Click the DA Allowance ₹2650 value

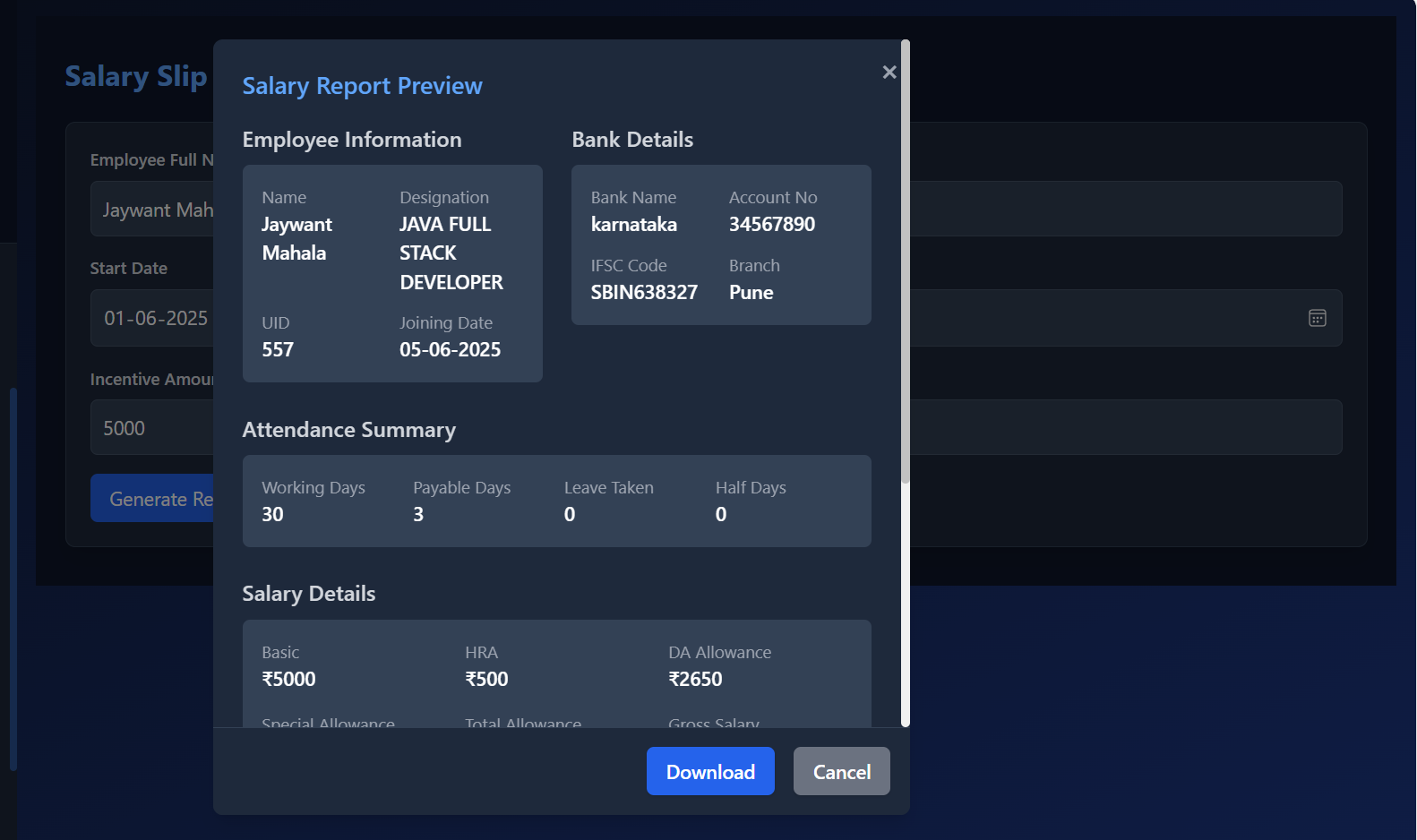[695, 680]
